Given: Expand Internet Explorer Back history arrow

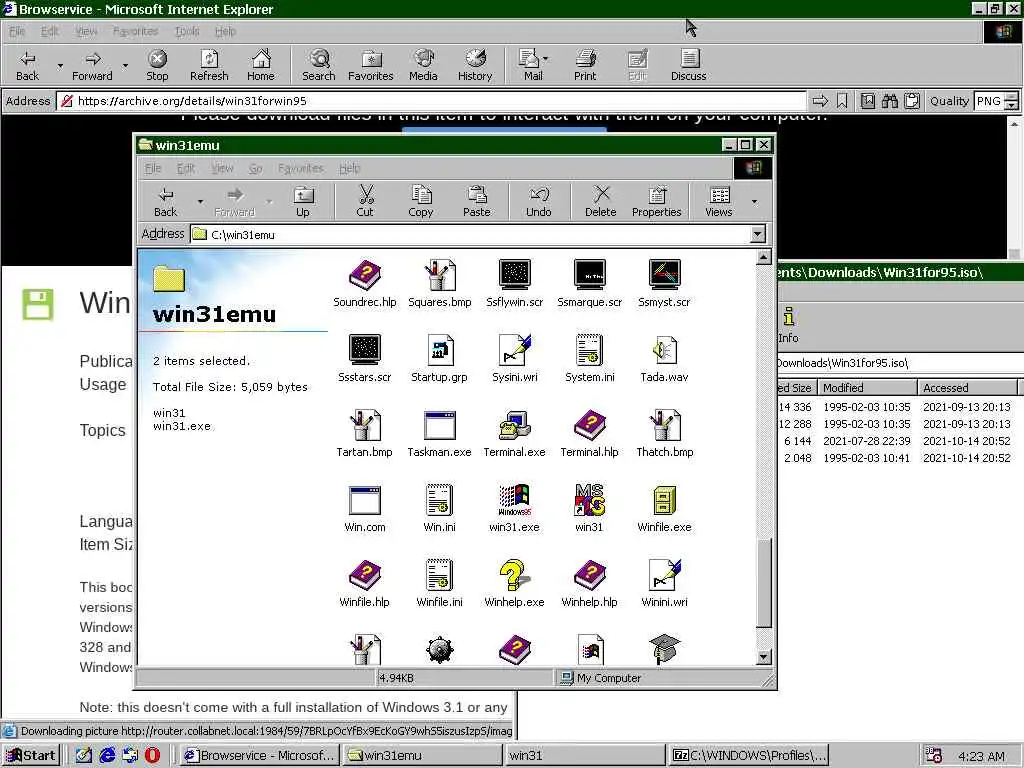Looking at the screenshot, I should 60,65.
